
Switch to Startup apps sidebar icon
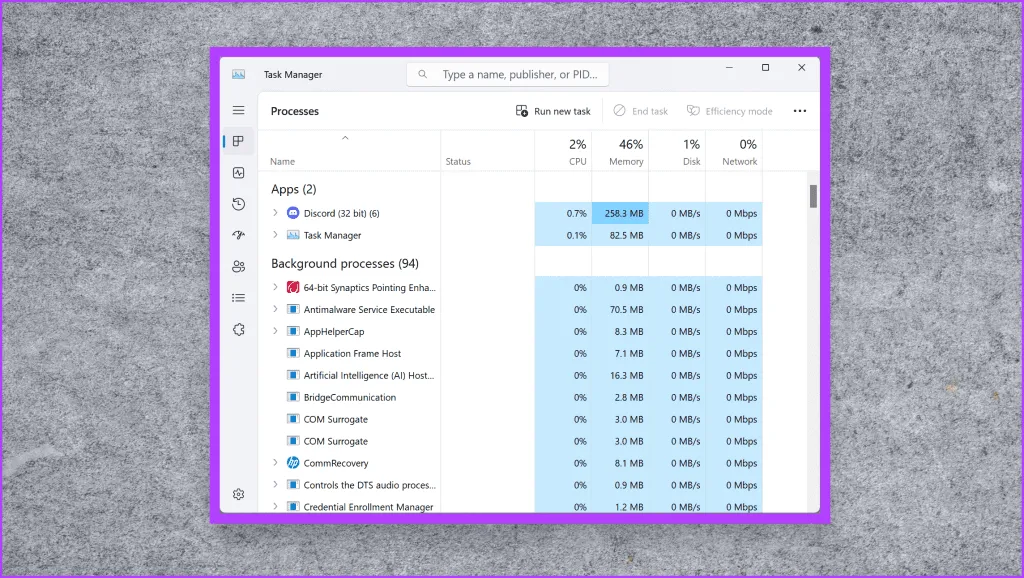coord(238,235)
